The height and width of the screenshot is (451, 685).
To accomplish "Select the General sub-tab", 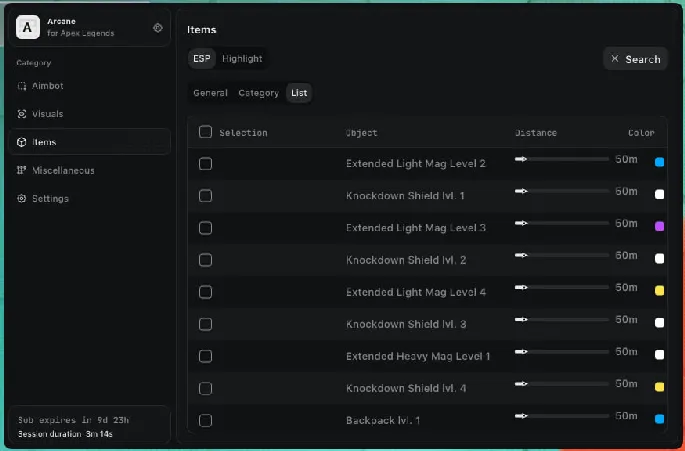I will pos(210,93).
